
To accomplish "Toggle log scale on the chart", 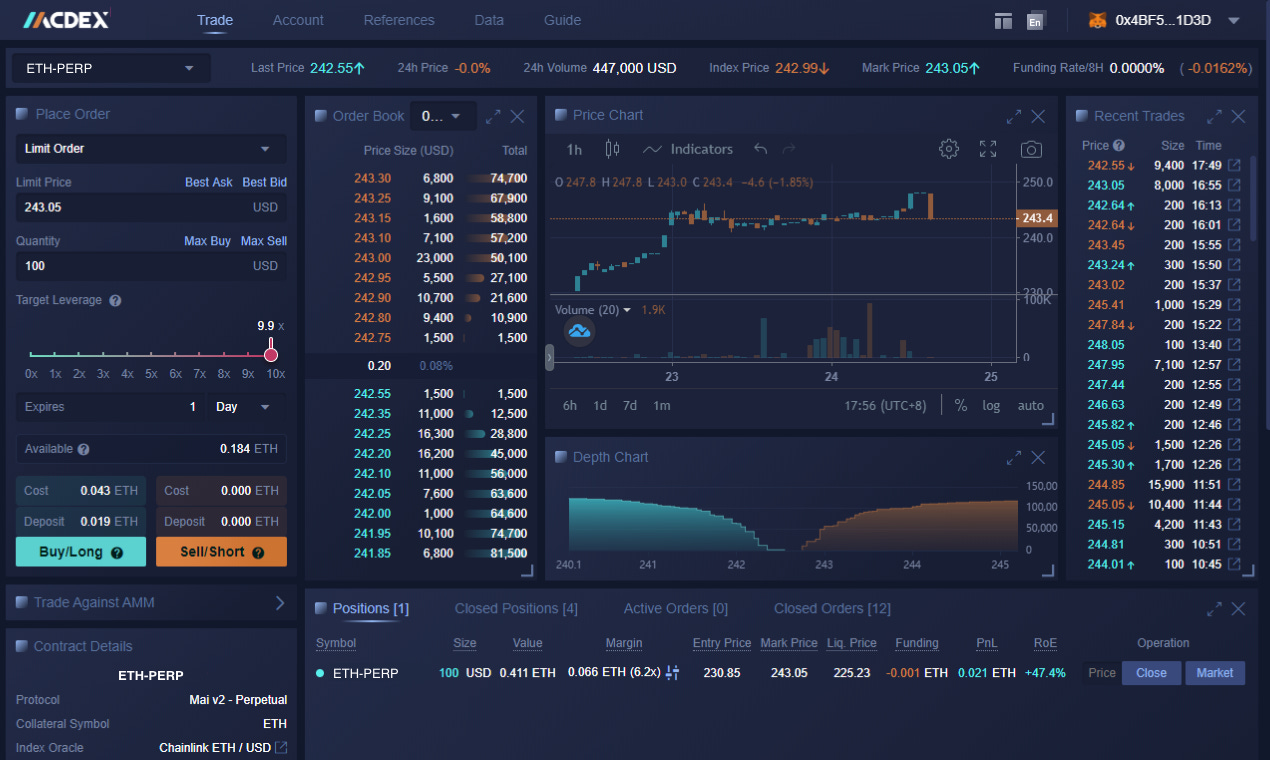I will (x=991, y=406).
